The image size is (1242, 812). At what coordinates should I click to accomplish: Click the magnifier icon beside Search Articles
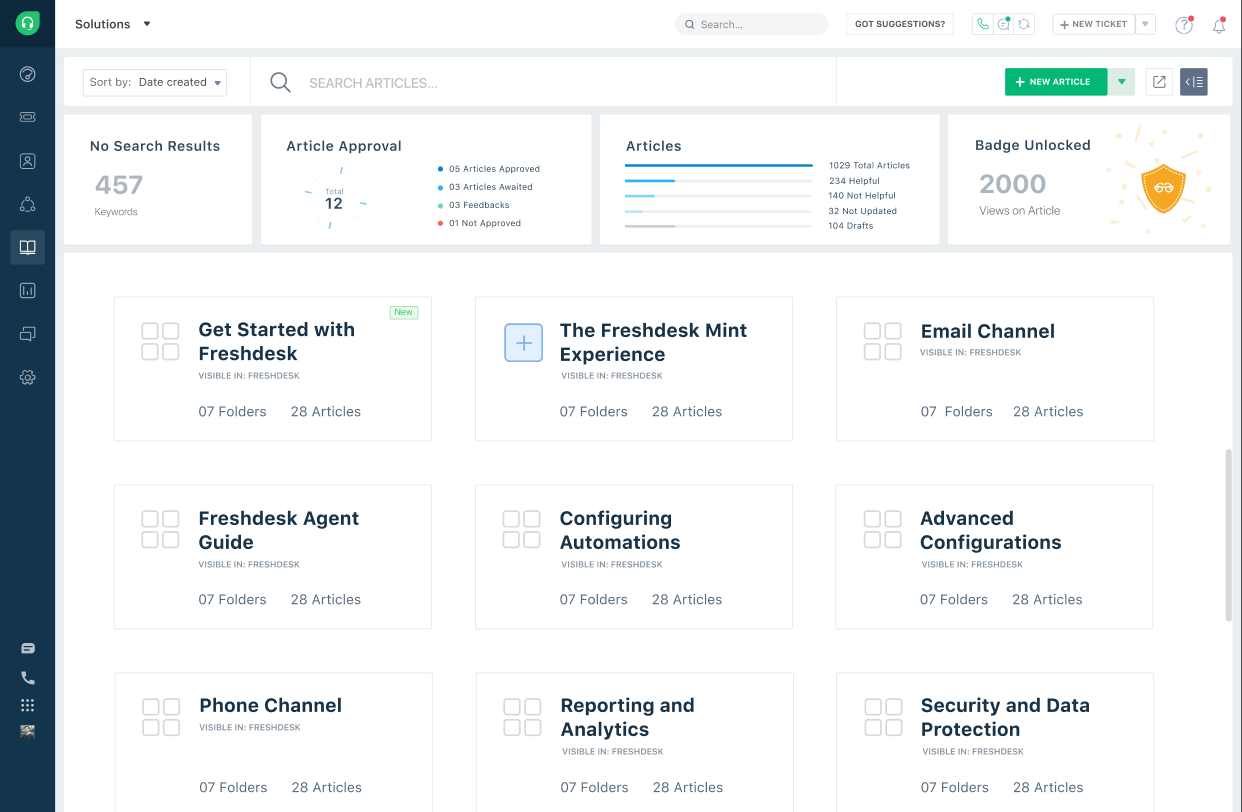tap(281, 82)
